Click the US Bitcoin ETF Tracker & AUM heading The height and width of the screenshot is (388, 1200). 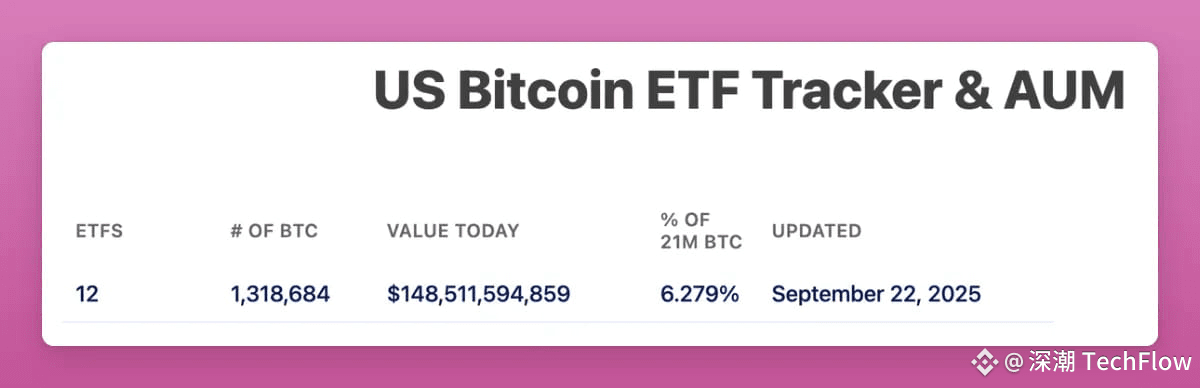pos(750,92)
